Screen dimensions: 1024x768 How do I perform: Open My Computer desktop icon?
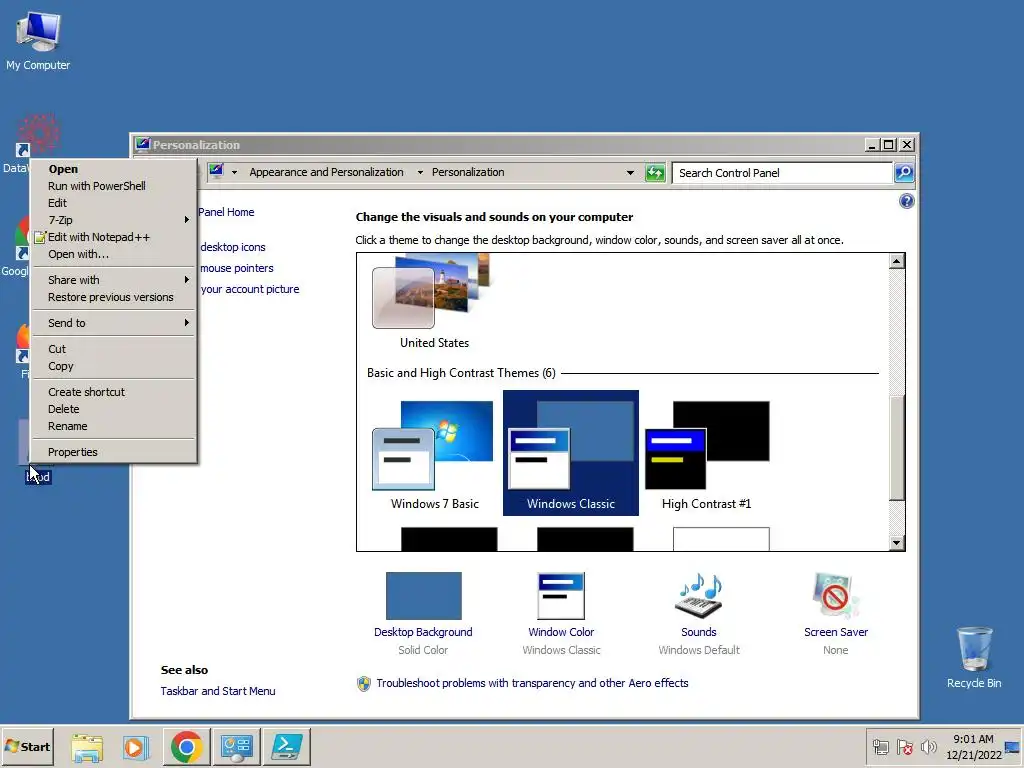click(x=38, y=41)
